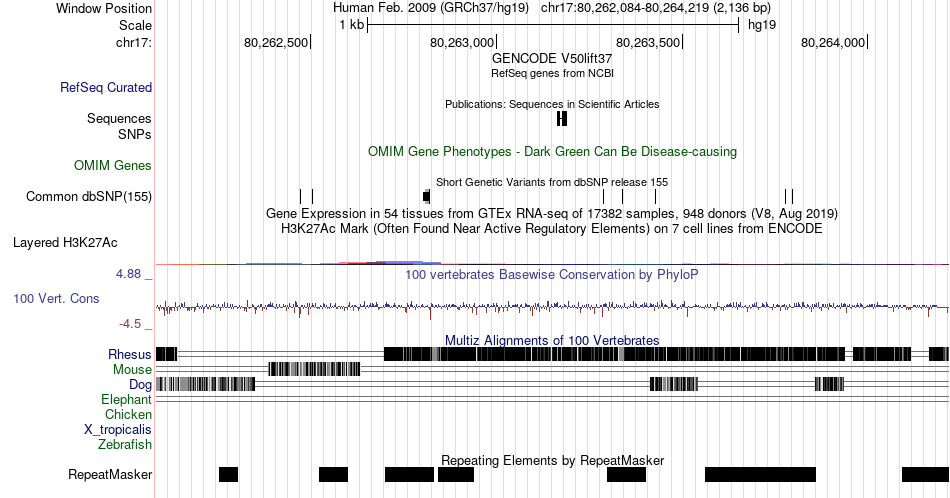The image size is (950, 498).
Task: Click Repeating Elements by RepeatMasker title
Action: click(553, 460)
